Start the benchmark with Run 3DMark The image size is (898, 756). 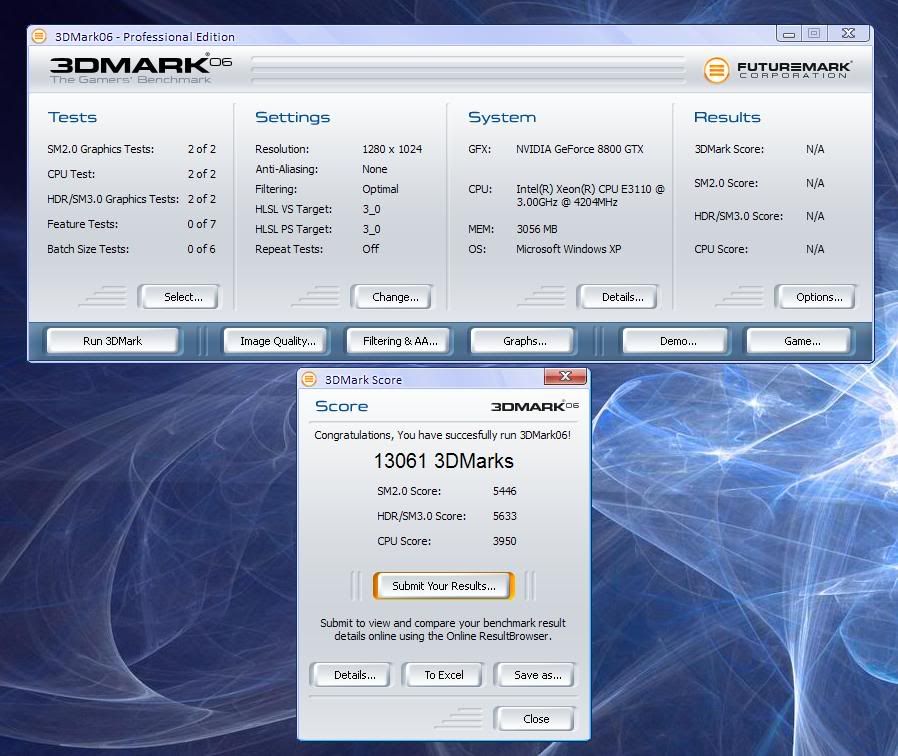(112, 341)
